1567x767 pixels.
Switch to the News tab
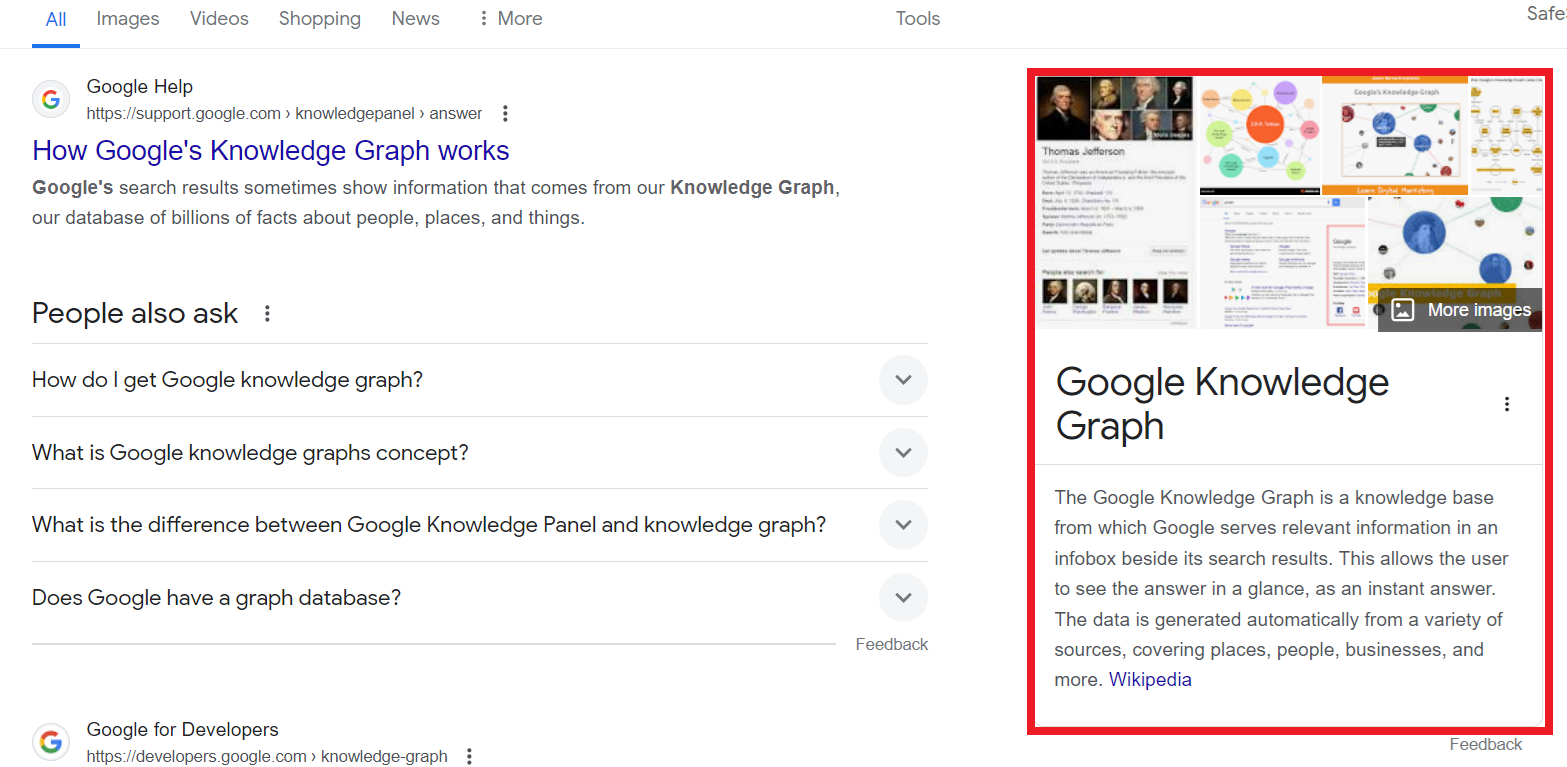(415, 19)
